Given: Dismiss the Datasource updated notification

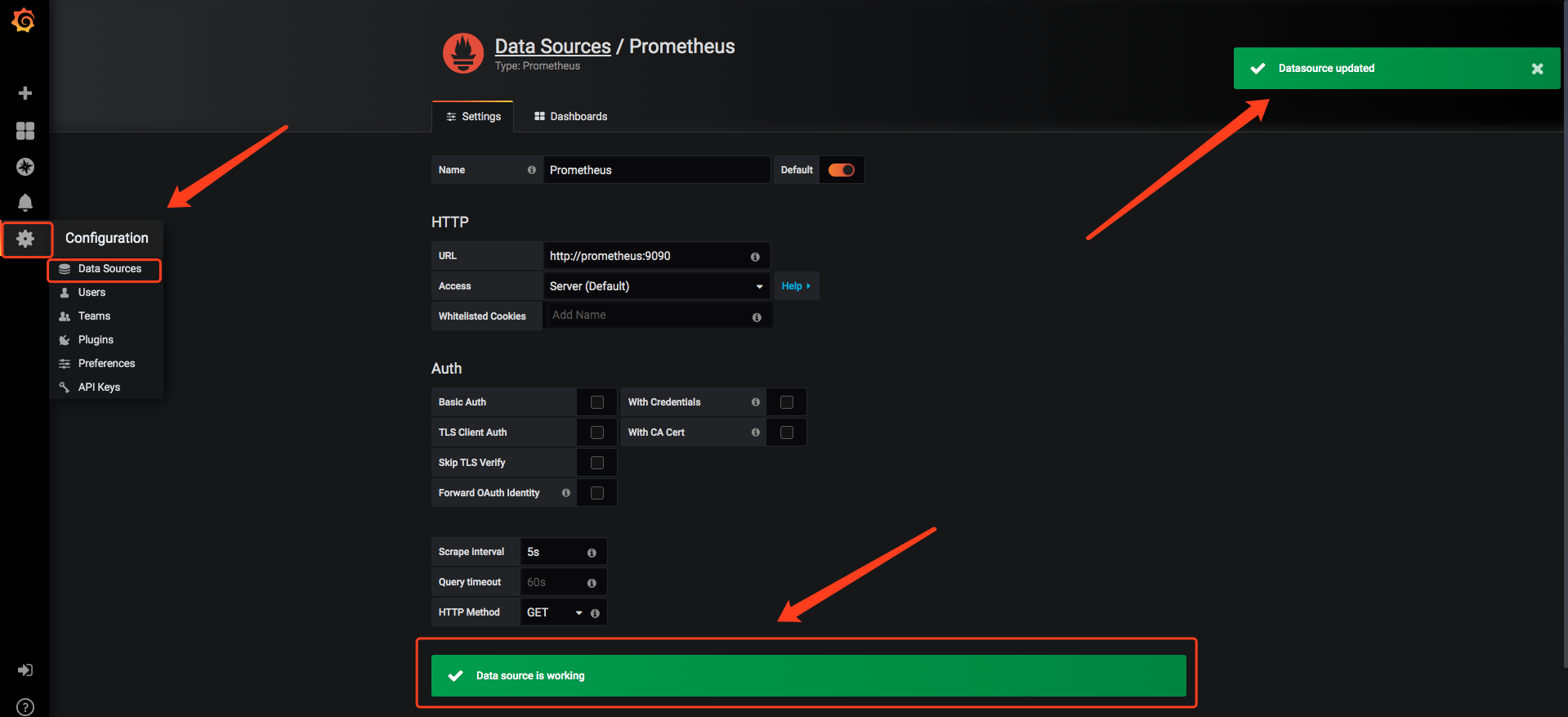Looking at the screenshot, I should (1537, 69).
